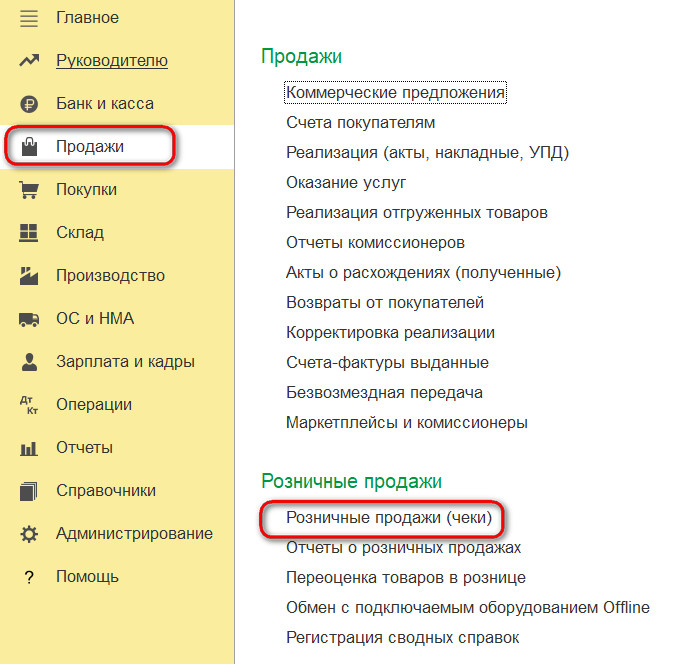The width and height of the screenshot is (678, 664).
Task: Select the Операции section
Action: [x=94, y=405]
